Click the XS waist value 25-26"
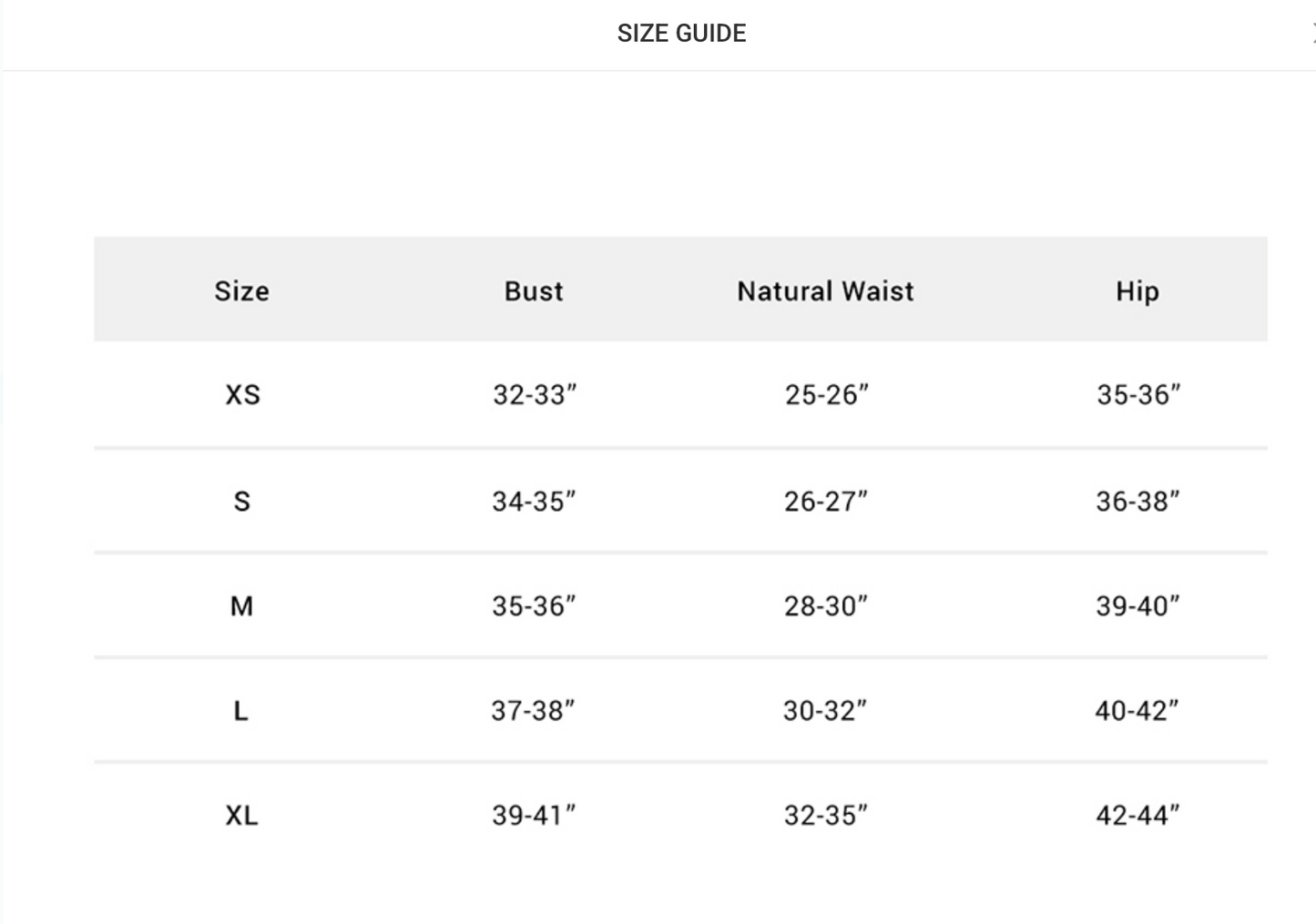This screenshot has width=1316, height=924. click(x=827, y=395)
